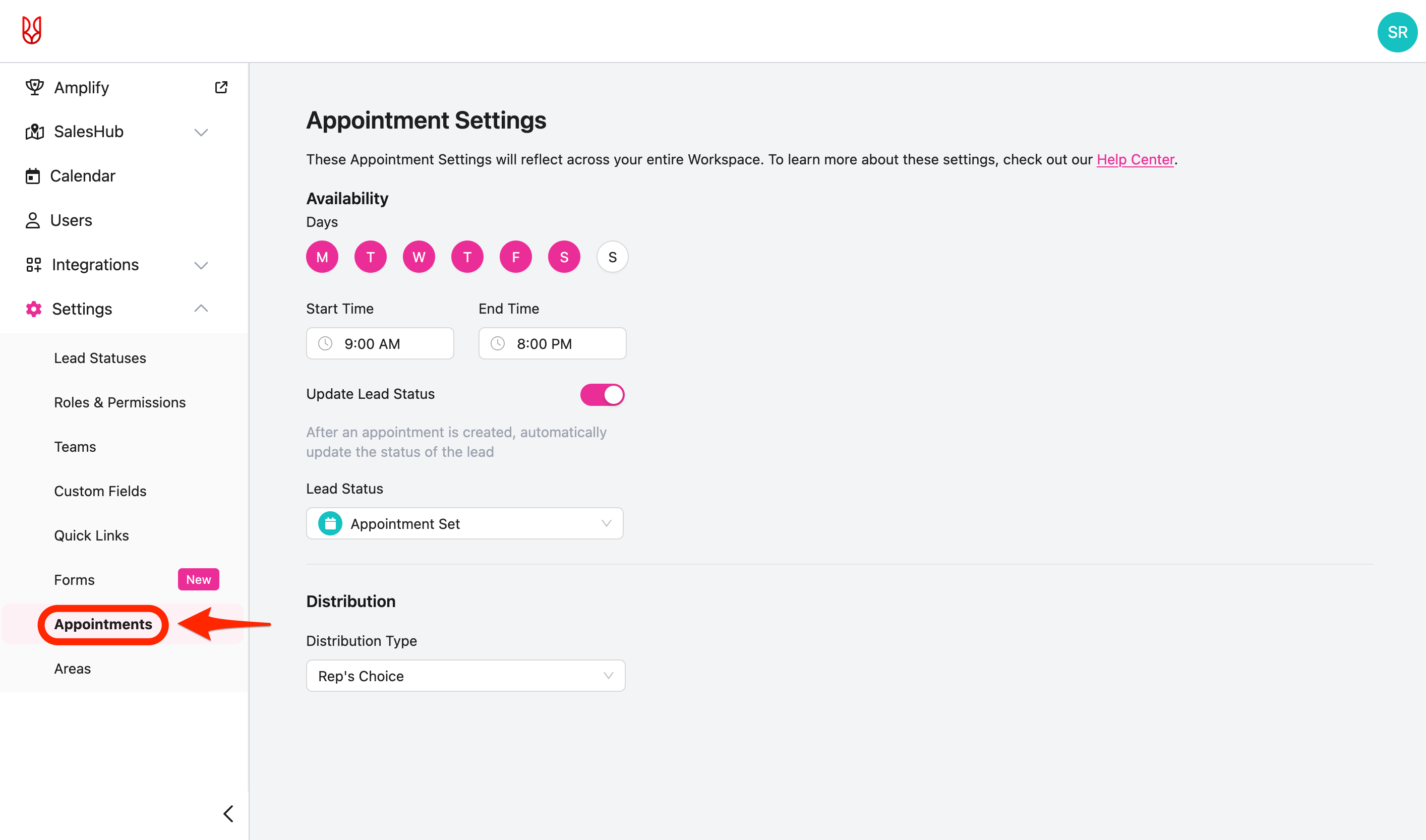The image size is (1426, 840).
Task: Open the Lead Status dropdown
Action: click(x=464, y=523)
